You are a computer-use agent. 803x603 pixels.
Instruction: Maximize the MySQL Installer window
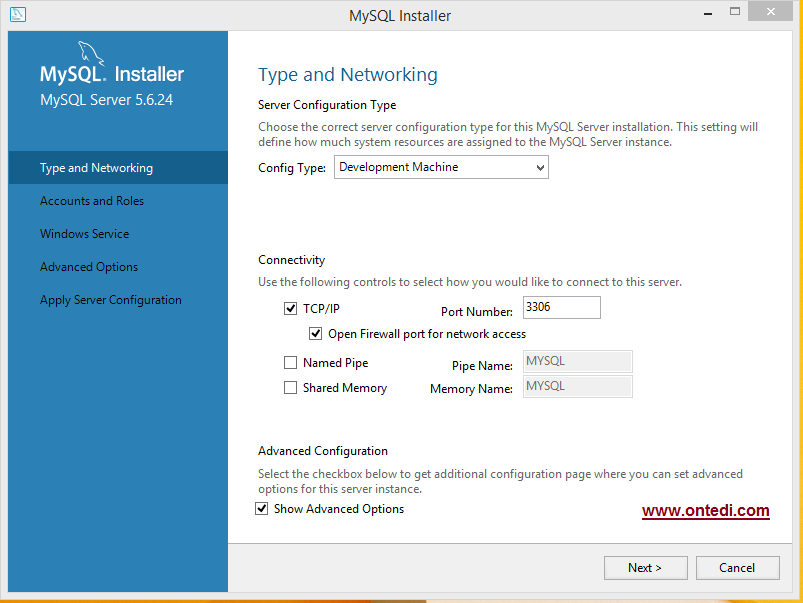pos(735,11)
